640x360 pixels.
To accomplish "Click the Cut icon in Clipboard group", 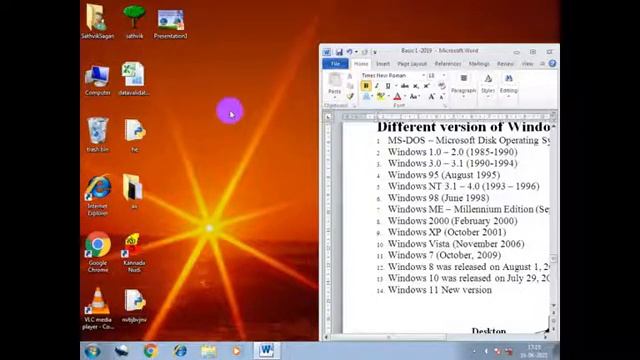I will click(350, 76).
